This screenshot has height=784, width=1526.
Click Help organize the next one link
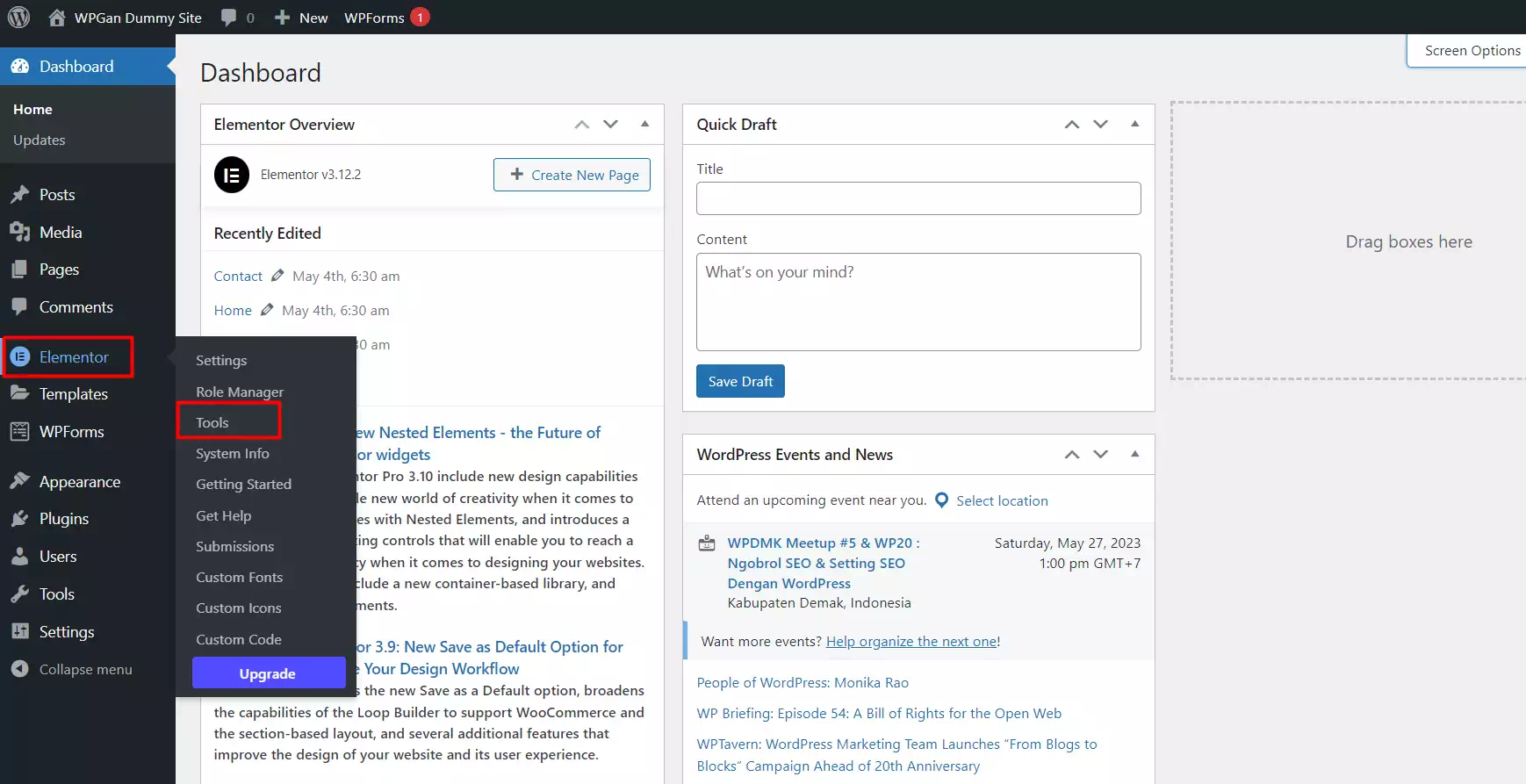(911, 642)
